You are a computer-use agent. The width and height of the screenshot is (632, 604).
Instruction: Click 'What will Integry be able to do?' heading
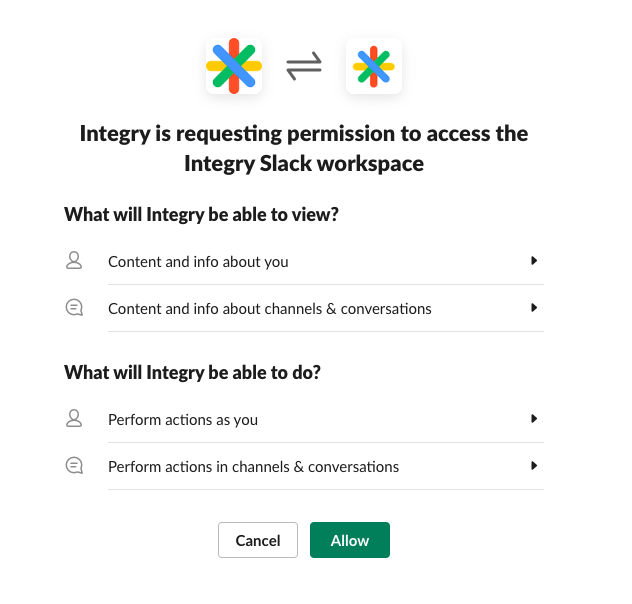click(x=192, y=372)
